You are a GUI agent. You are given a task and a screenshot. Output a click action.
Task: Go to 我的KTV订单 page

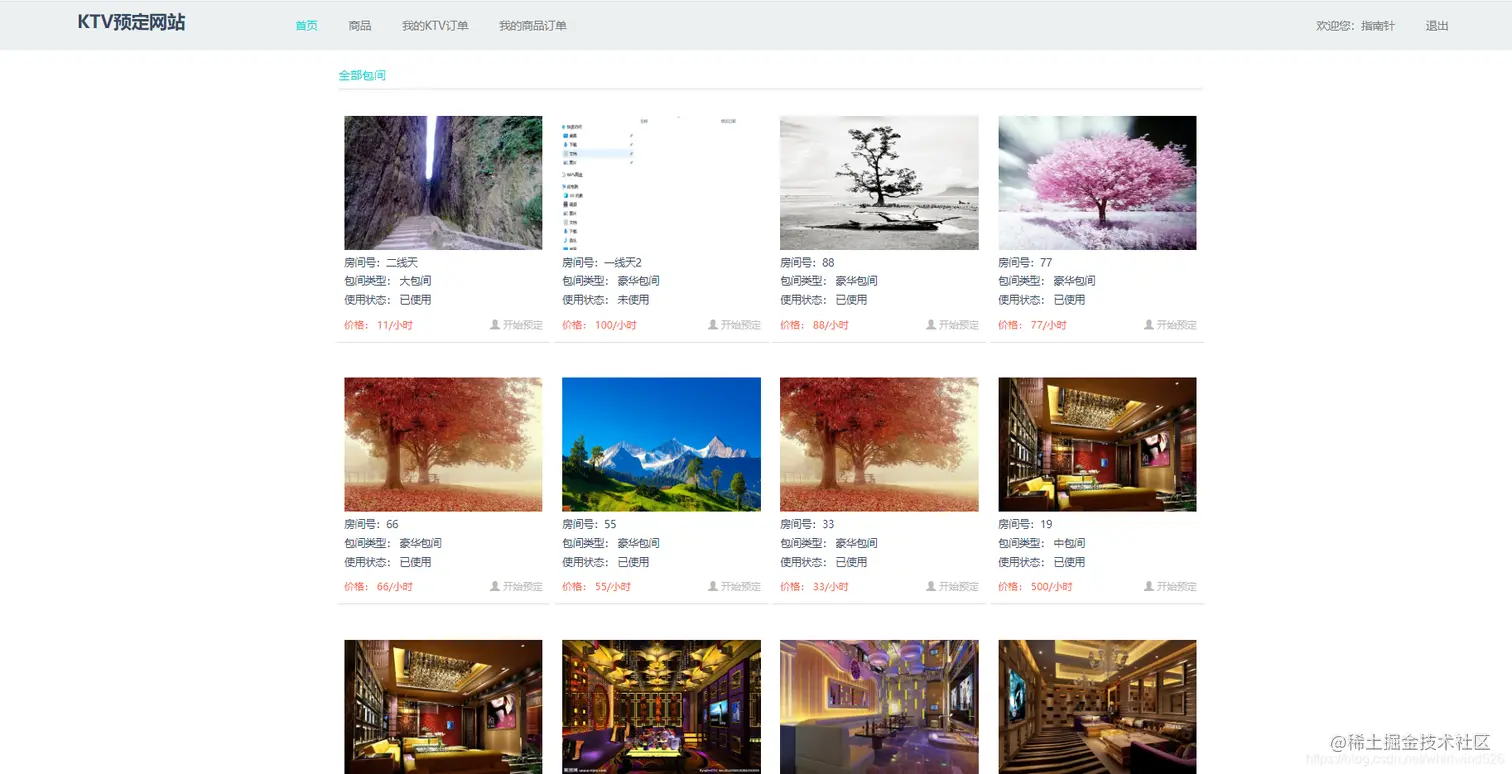435,26
